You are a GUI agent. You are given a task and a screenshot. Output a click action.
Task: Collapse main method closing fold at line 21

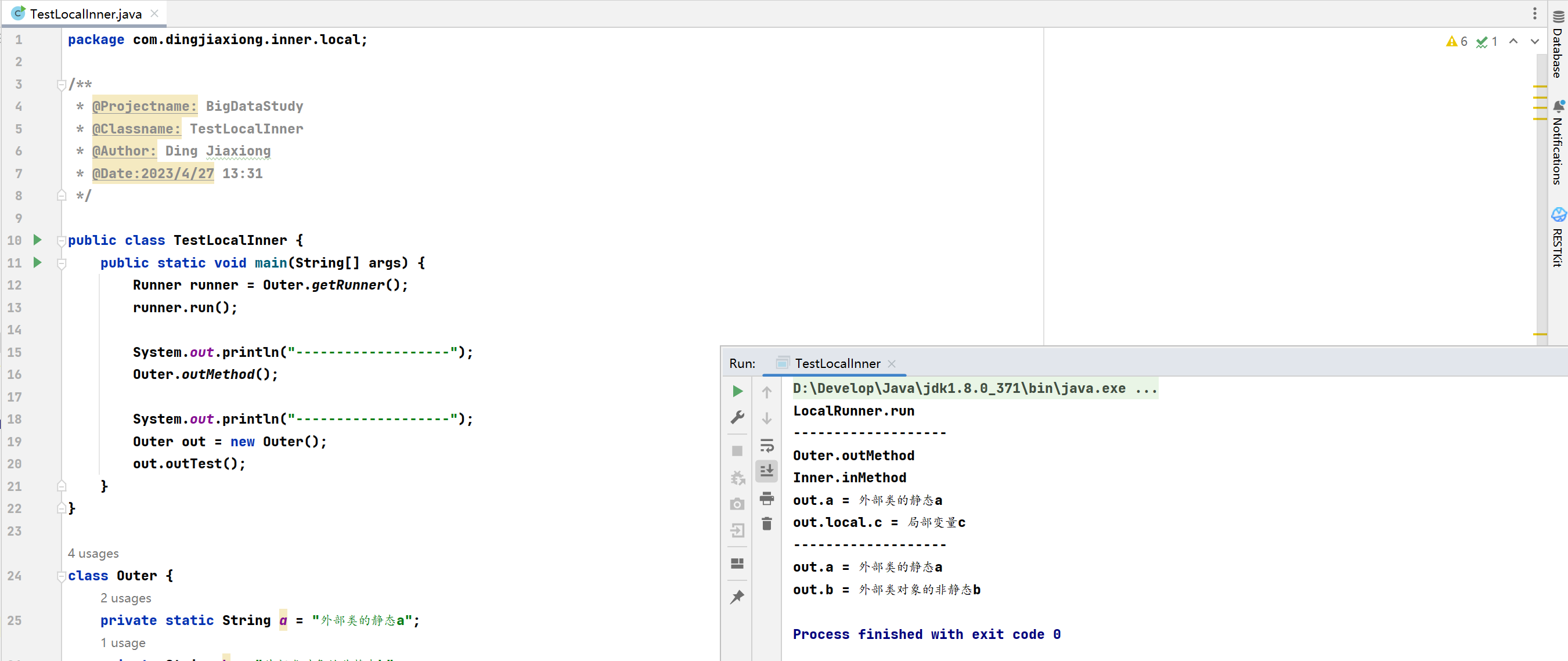pos(62,486)
